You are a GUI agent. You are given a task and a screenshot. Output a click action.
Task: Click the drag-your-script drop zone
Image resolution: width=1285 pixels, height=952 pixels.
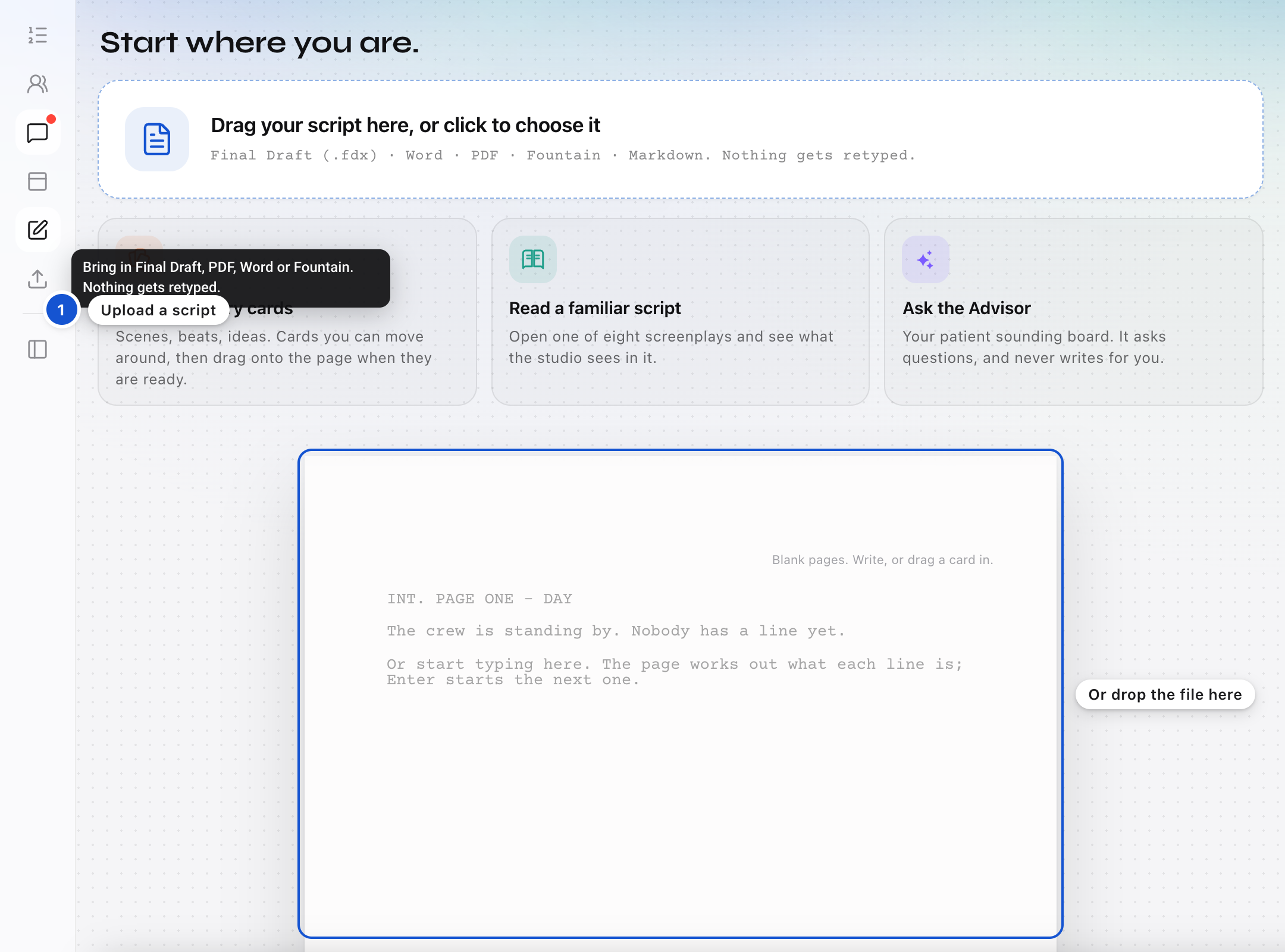click(x=681, y=139)
